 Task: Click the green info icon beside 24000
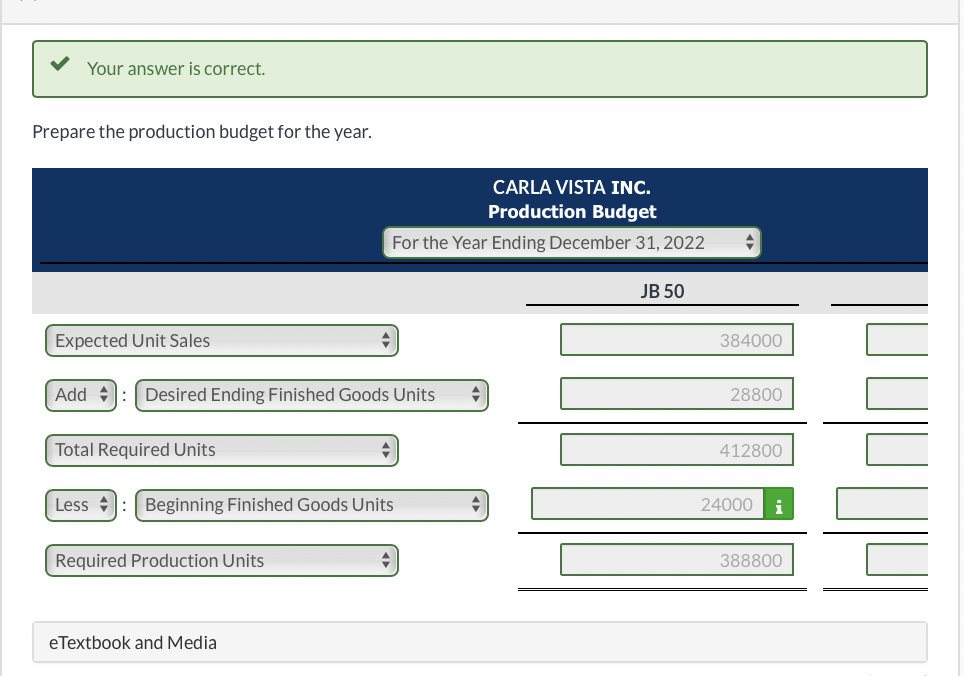click(779, 504)
